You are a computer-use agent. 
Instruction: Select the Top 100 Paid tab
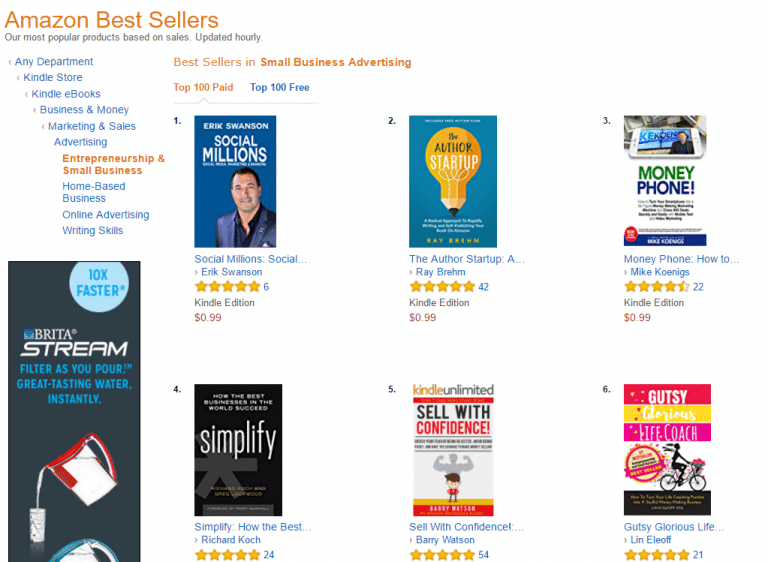203,87
